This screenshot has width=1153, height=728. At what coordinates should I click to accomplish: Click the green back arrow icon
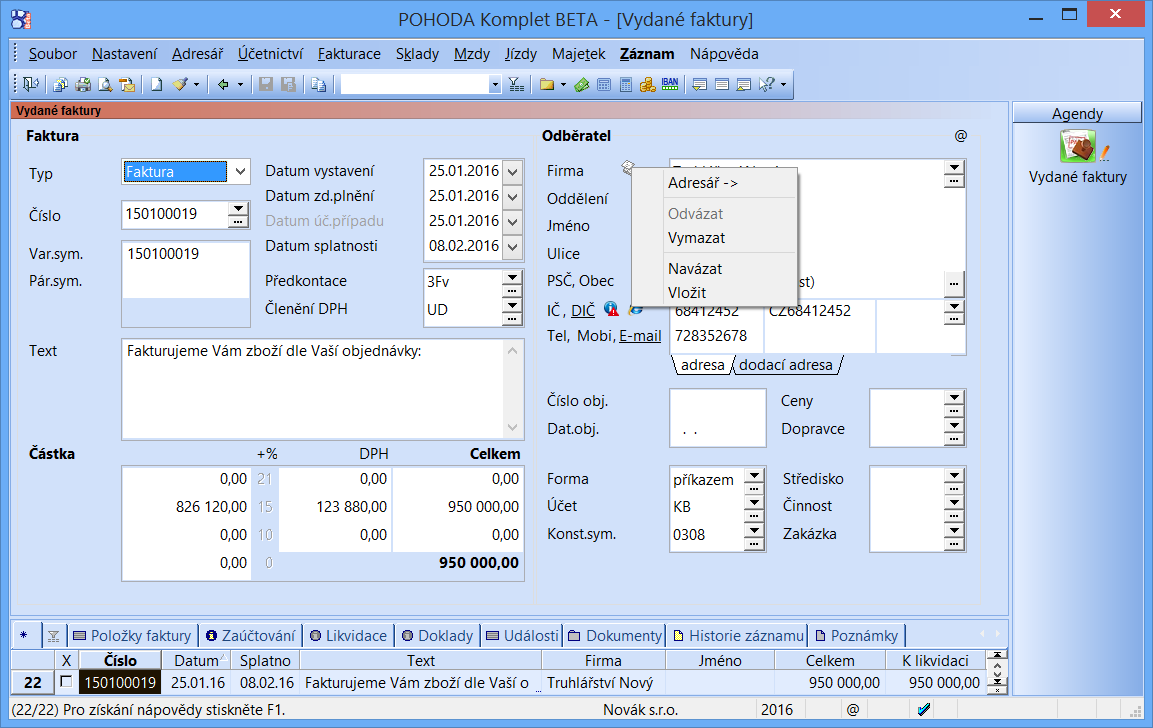point(223,85)
